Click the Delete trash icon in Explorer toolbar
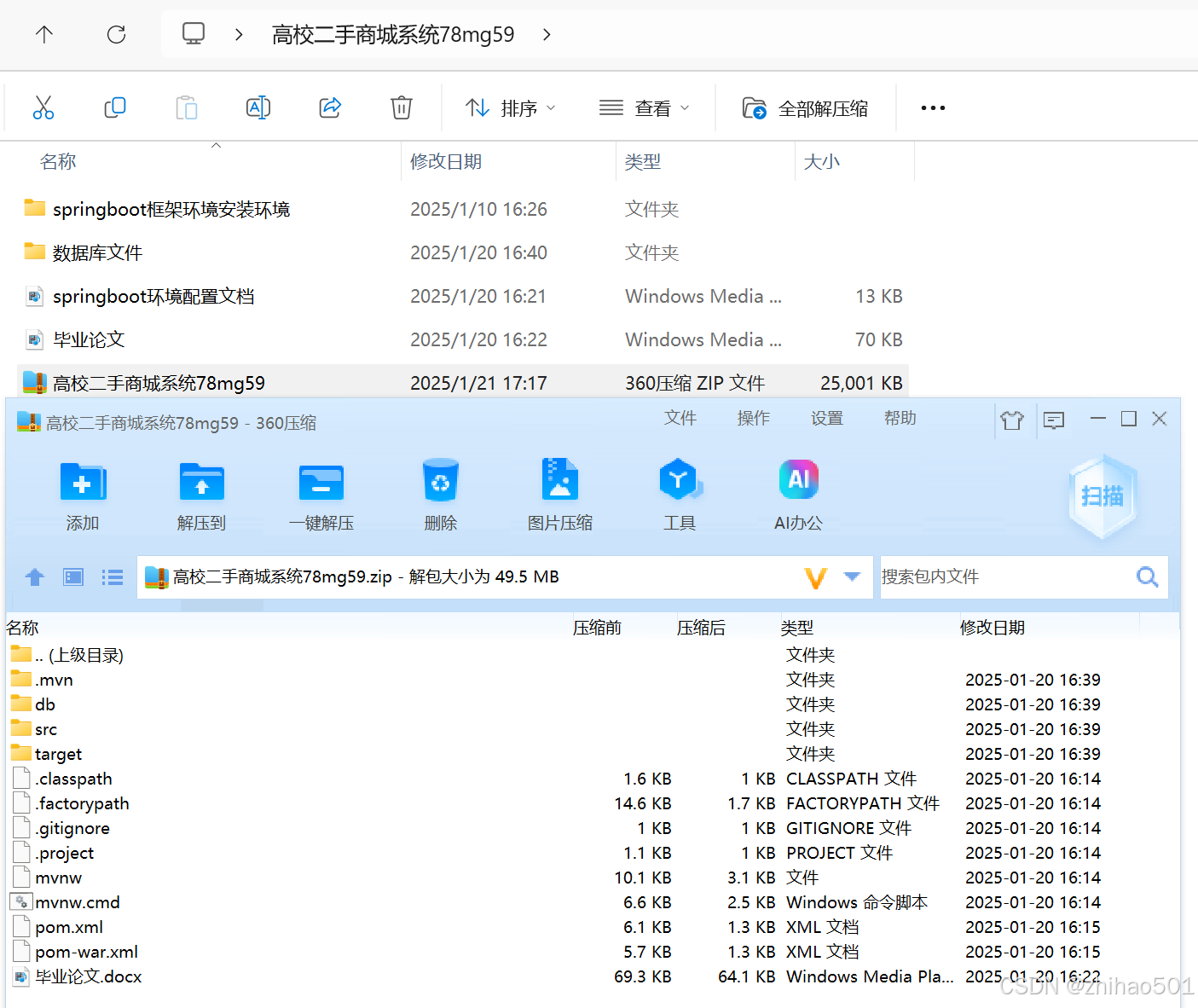 (x=402, y=107)
